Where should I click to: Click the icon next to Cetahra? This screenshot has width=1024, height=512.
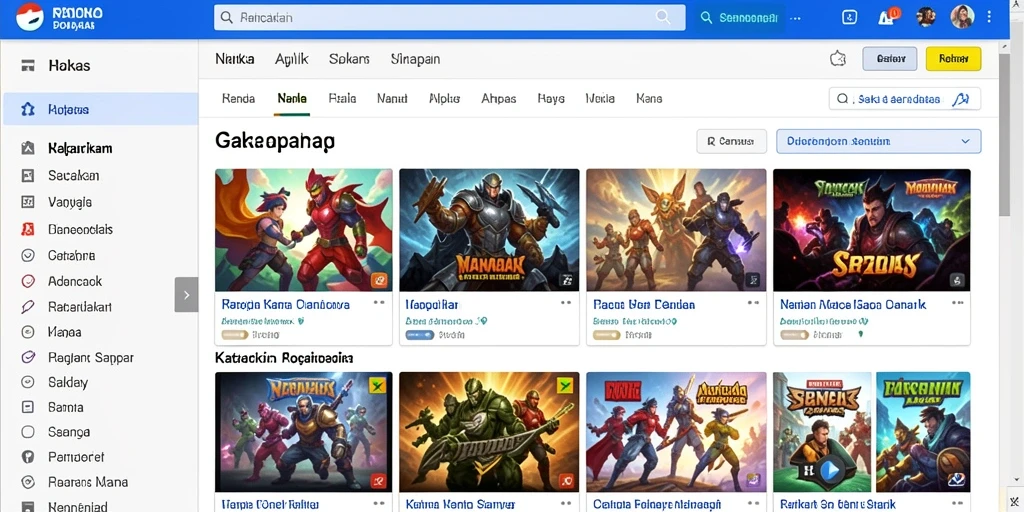[x=27, y=255]
